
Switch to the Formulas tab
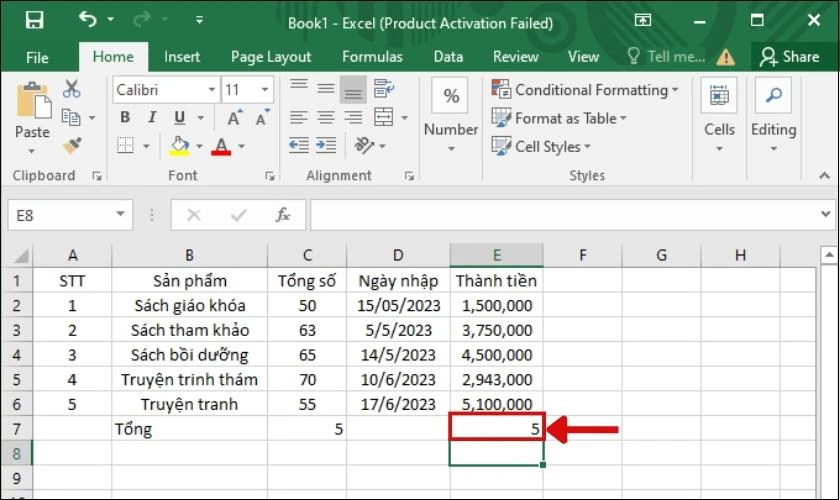[372, 57]
